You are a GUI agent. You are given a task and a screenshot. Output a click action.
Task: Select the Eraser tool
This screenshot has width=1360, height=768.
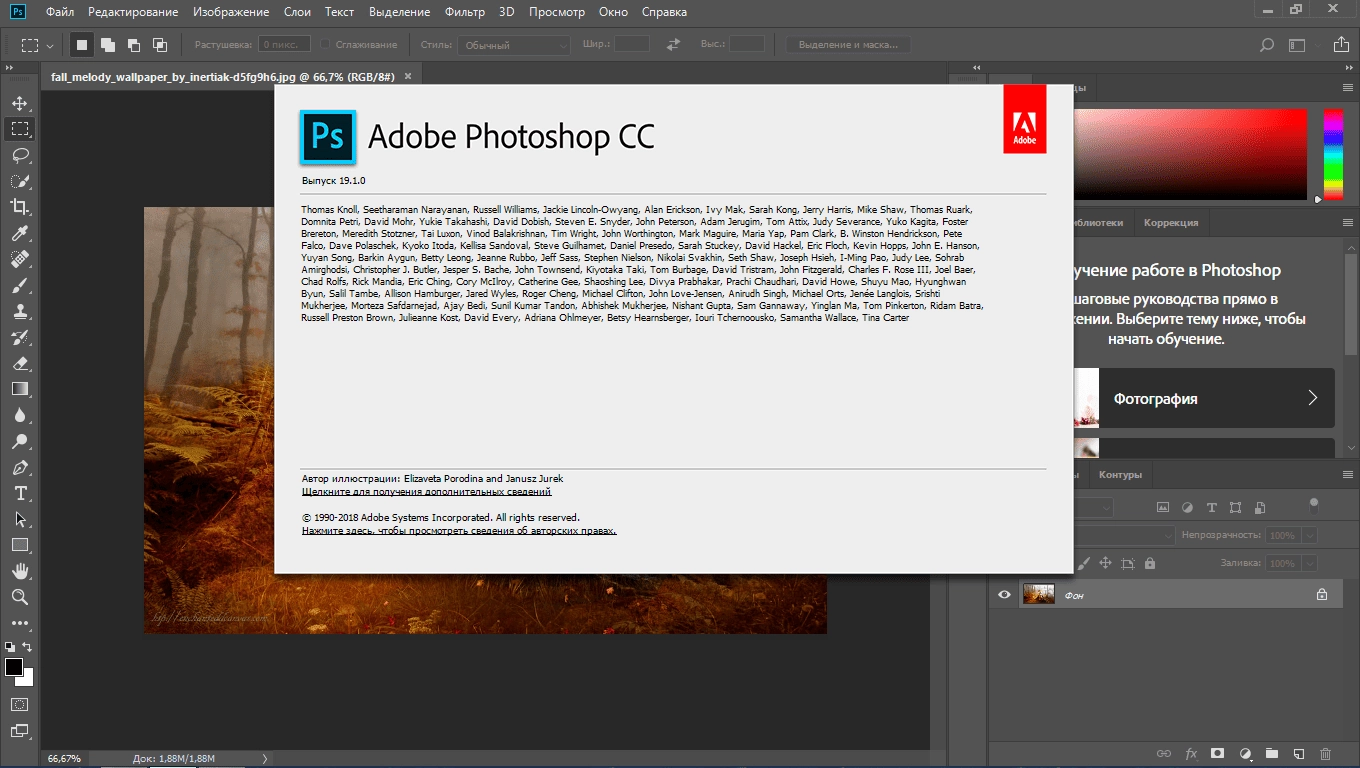[20, 363]
